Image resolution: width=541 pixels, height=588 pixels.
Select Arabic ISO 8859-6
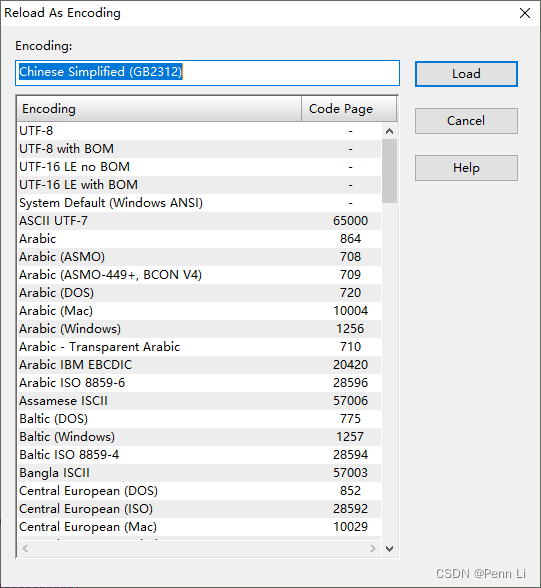[x=199, y=383]
